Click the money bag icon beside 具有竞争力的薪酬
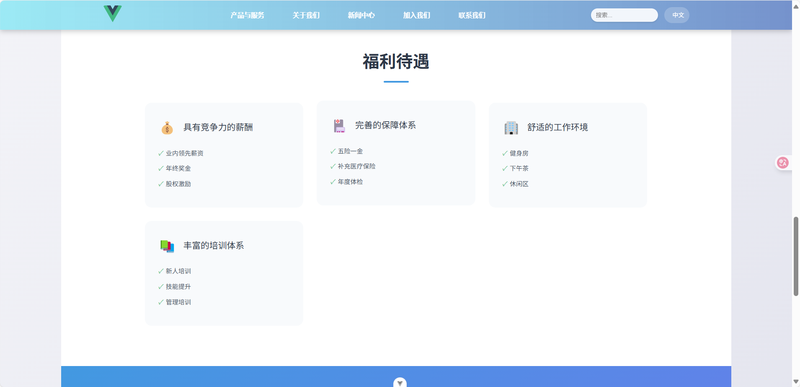The height and width of the screenshot is (387, 800). click(167, 127)
